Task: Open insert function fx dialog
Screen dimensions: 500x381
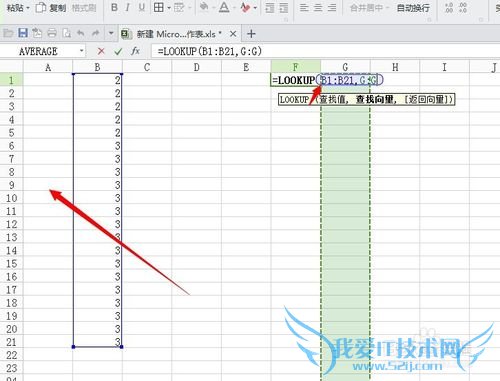Action: [135, 51]
